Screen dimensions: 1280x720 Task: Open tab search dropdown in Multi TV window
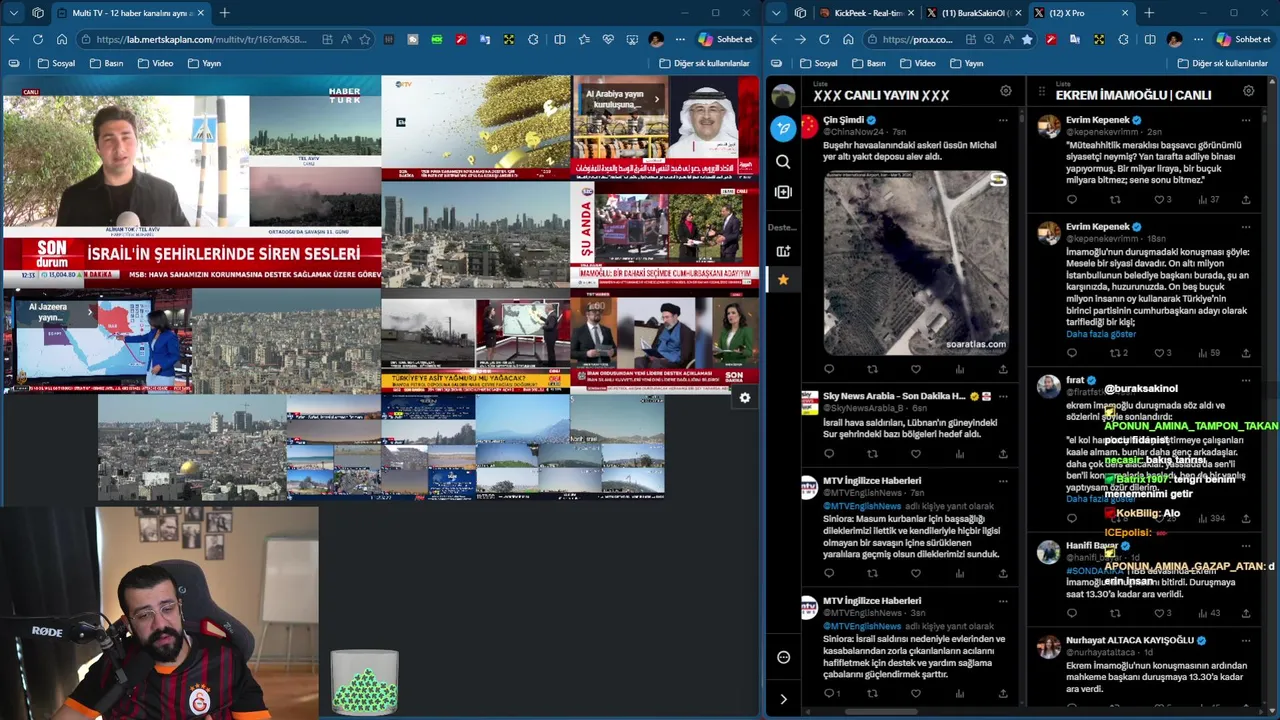[13, 13]
